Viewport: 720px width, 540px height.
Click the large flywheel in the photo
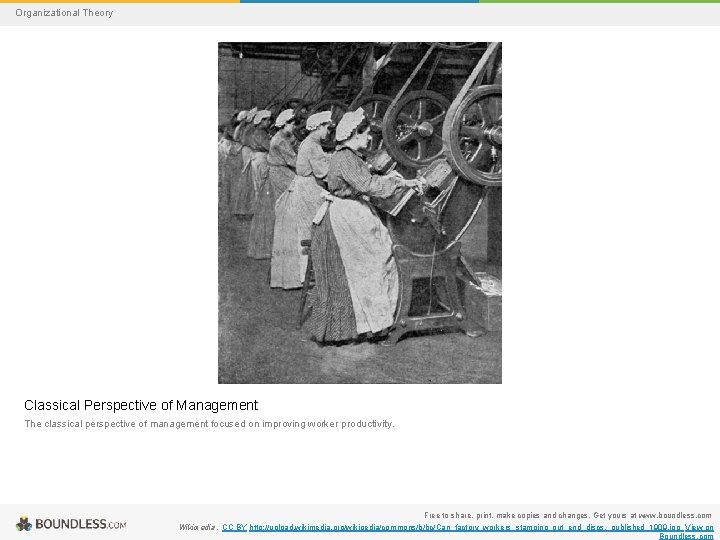tap(473, 135)
